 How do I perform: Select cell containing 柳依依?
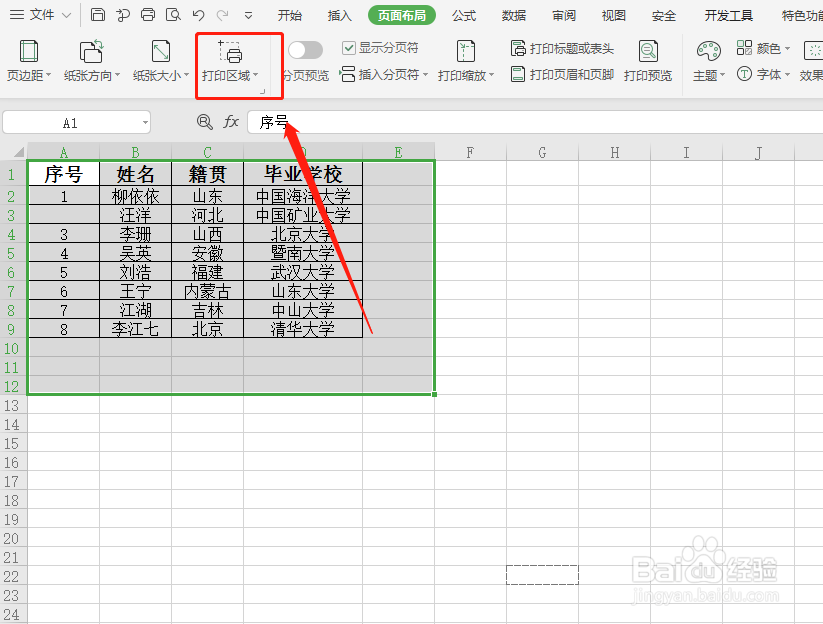point(135,196)
